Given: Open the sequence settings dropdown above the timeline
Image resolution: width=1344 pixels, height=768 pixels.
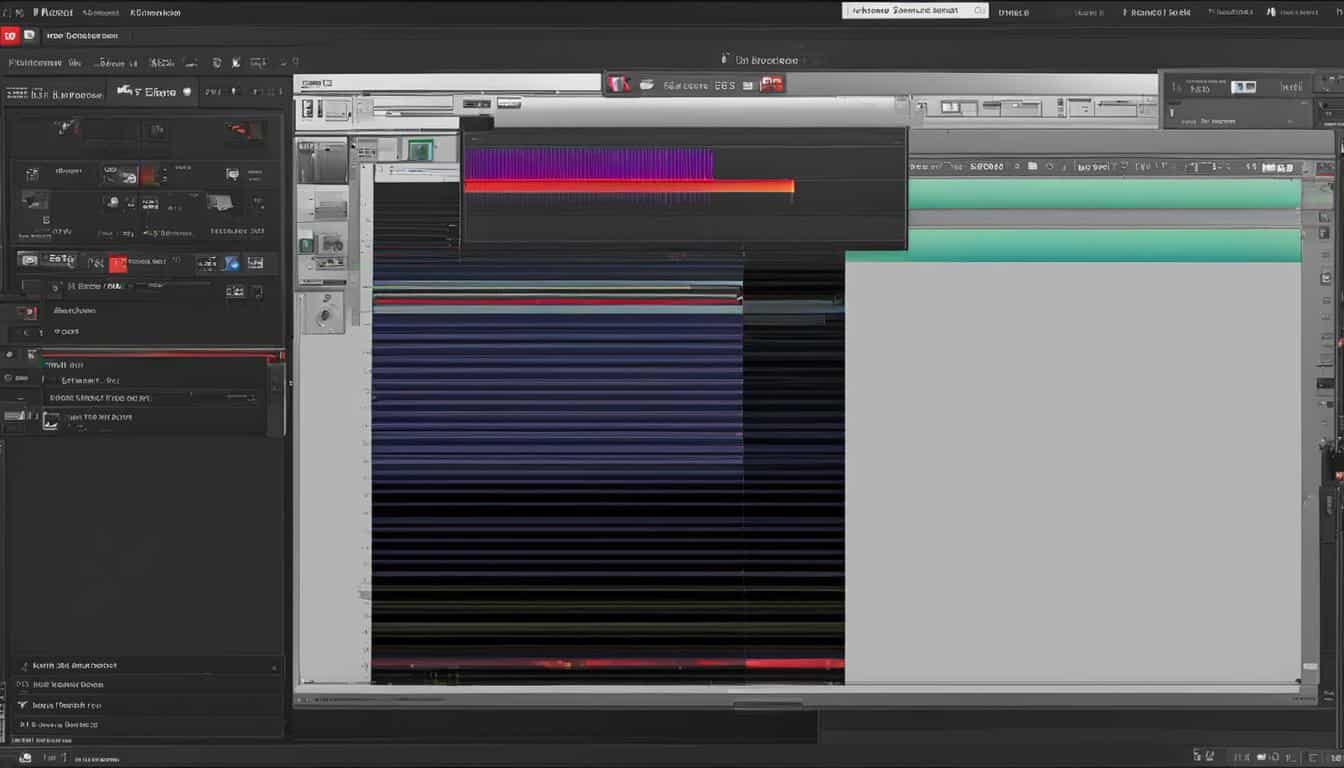Looking at the screenshot, I should tap(940, 166).
